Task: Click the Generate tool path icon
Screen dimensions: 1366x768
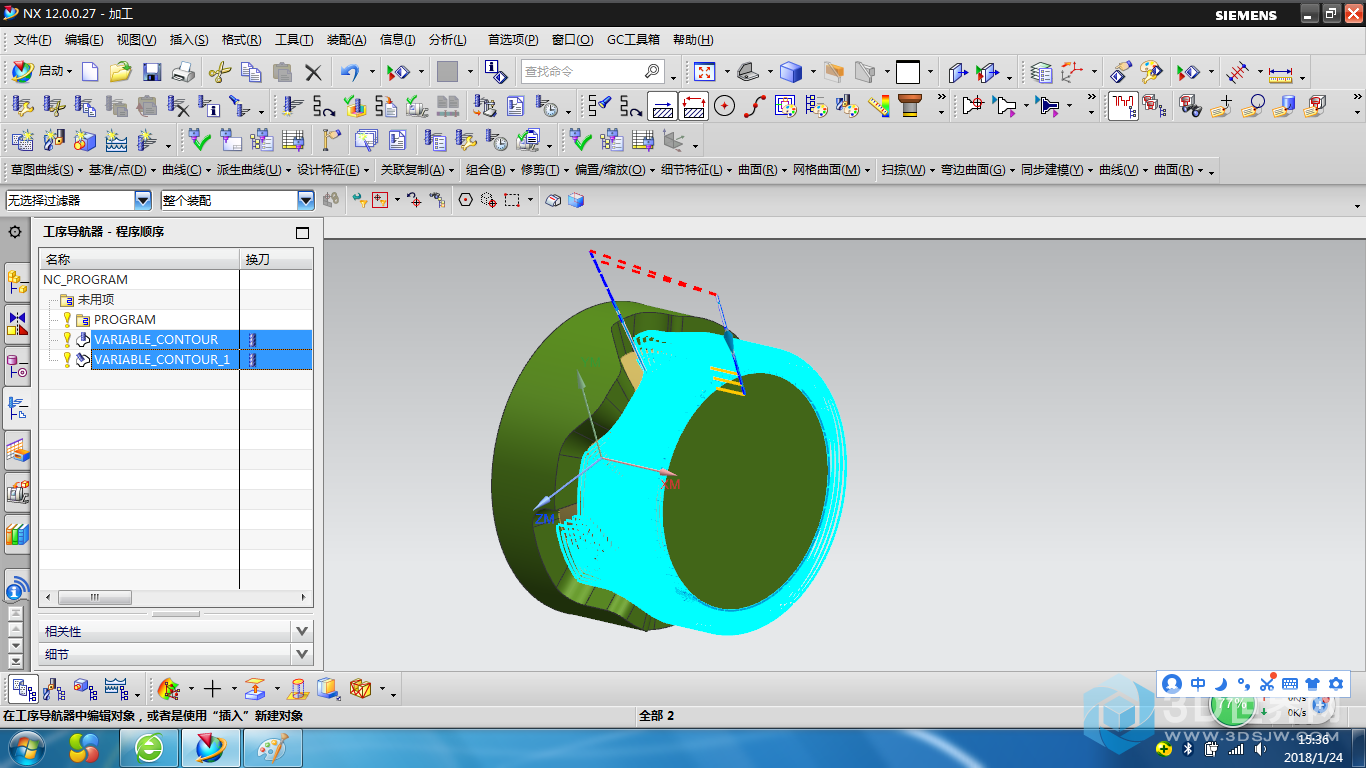Action: [291, 105]
